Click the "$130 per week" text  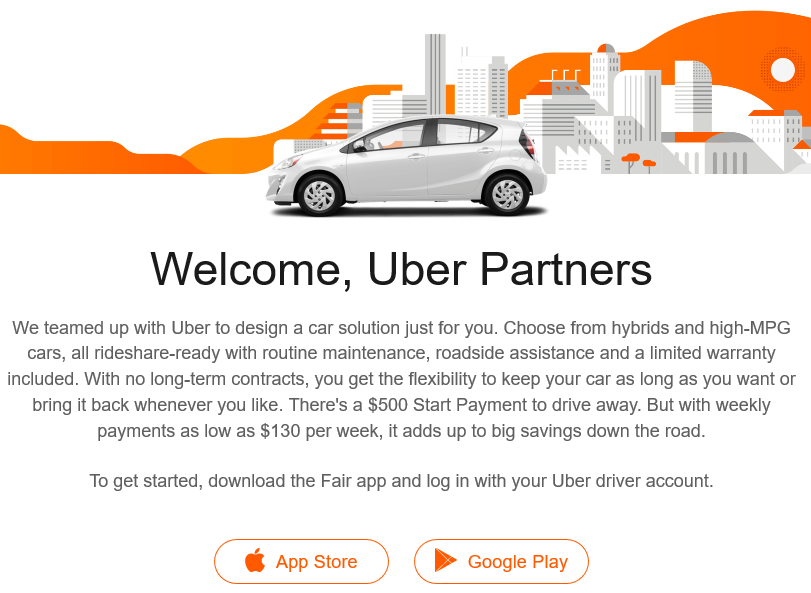[x=319, y=431]
